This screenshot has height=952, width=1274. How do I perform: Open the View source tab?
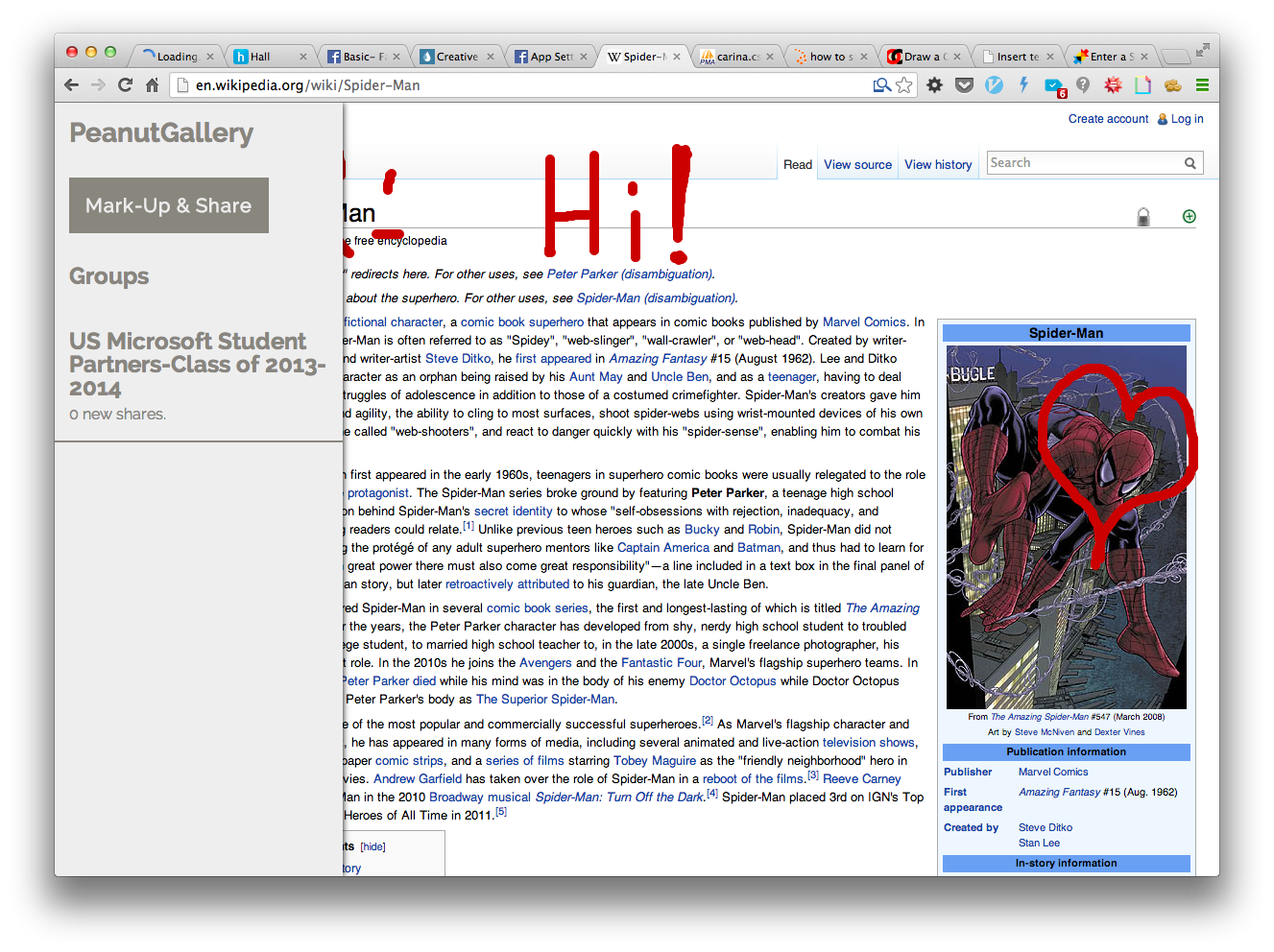tap(857, 165)
